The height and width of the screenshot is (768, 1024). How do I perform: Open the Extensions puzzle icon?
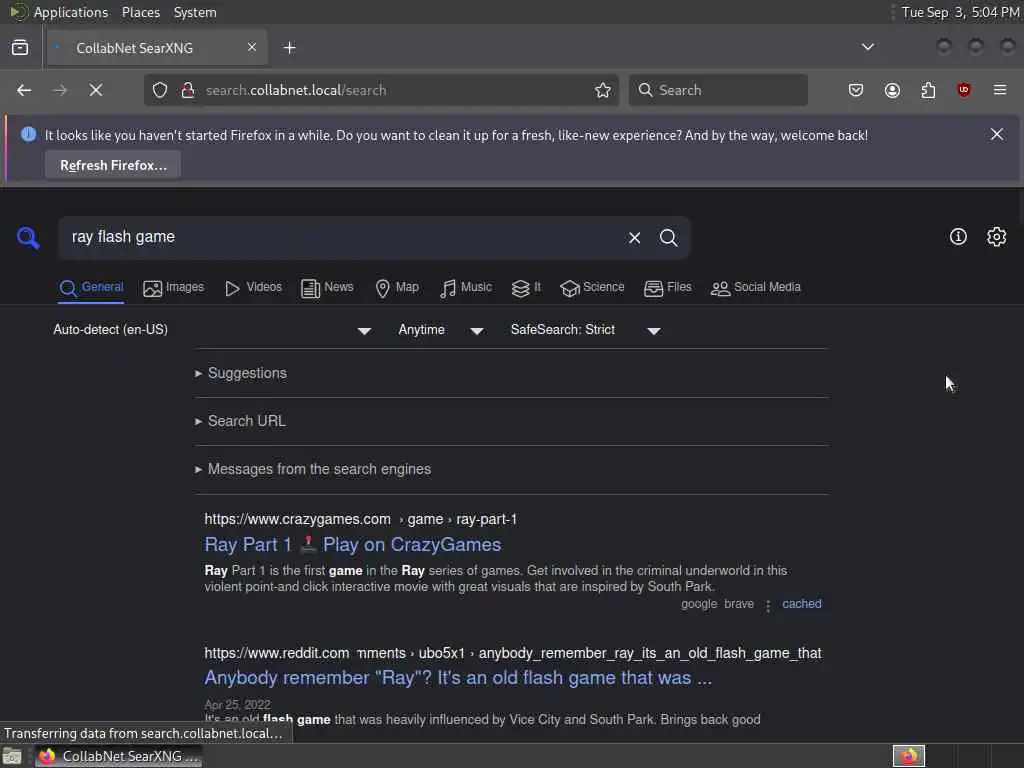point(928,90)
